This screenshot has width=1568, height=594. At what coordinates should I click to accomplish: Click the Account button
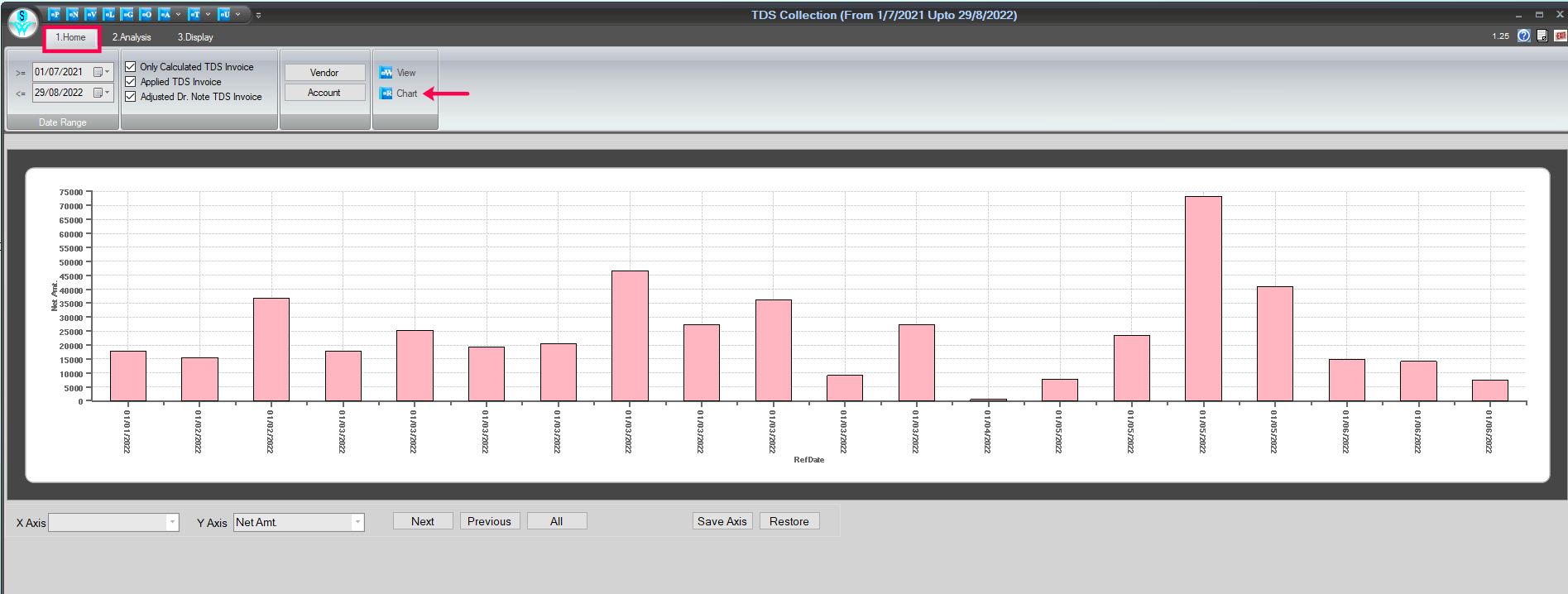(324, 93)
